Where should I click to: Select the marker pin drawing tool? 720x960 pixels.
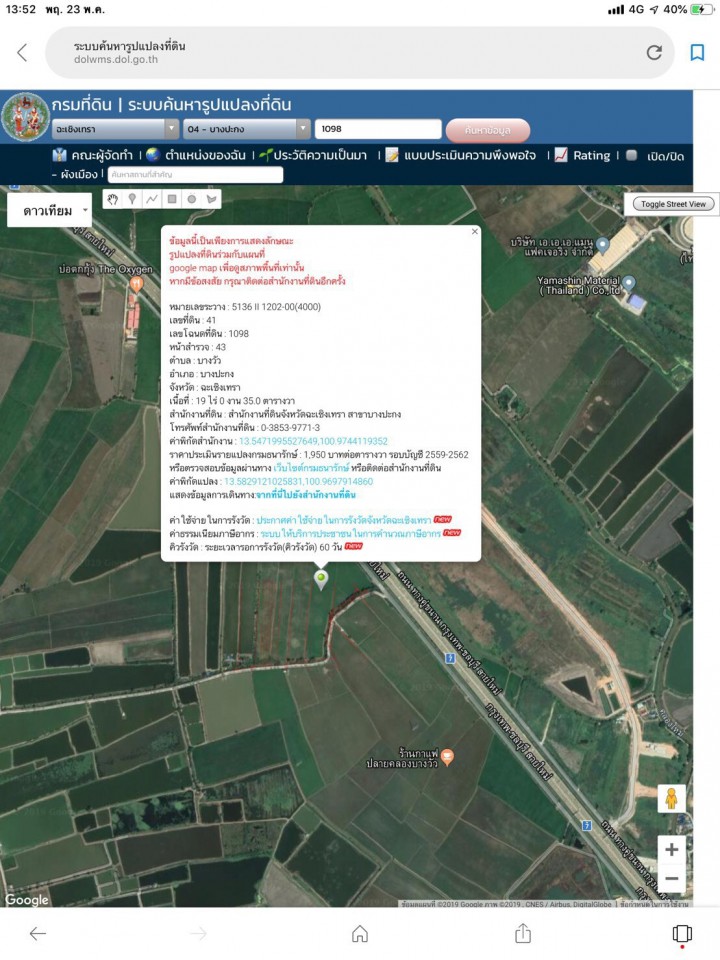tap(132, 199)
